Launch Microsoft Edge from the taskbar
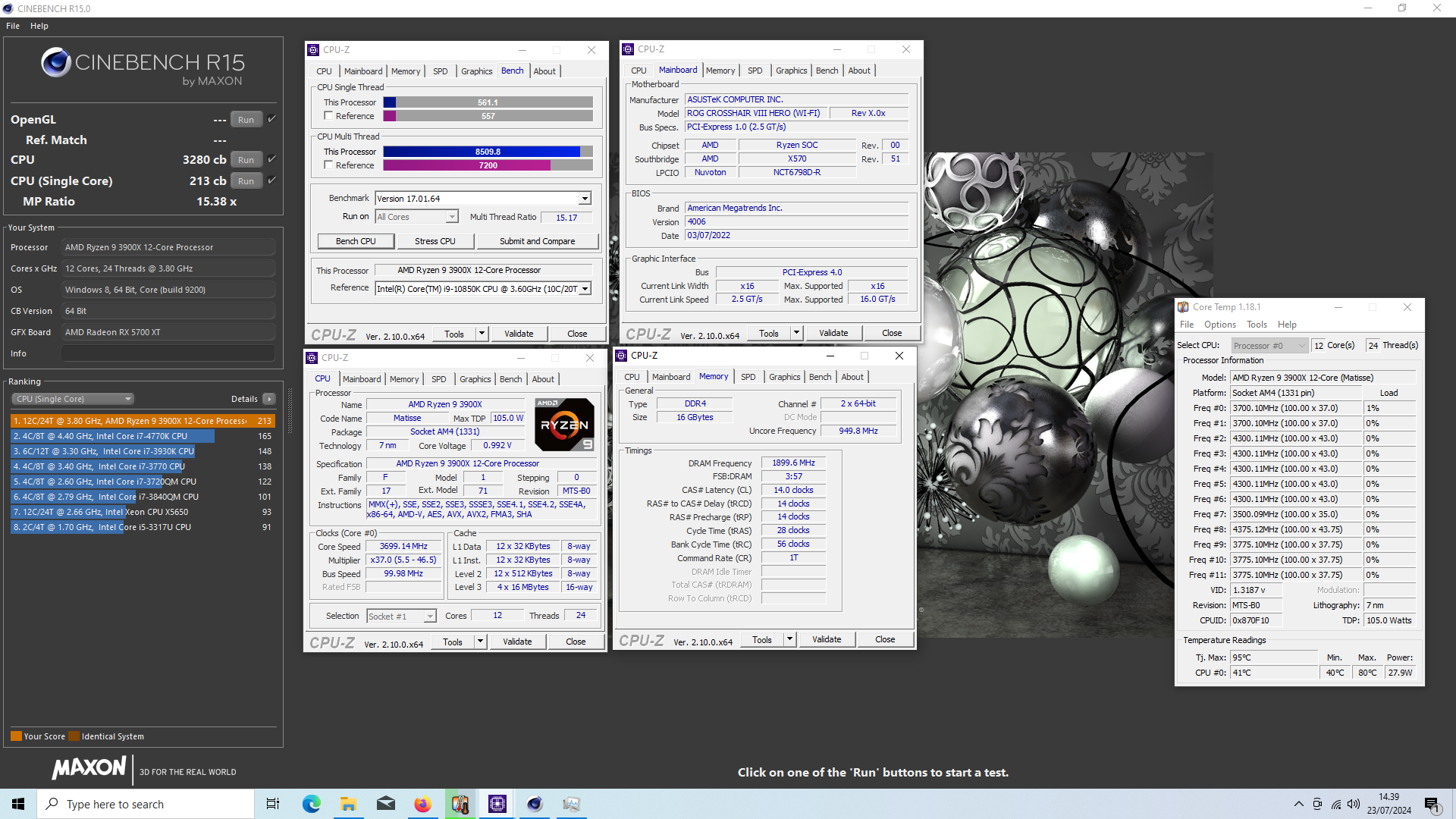The width and height of the screenshot is (1456, 819). (311, 804)
